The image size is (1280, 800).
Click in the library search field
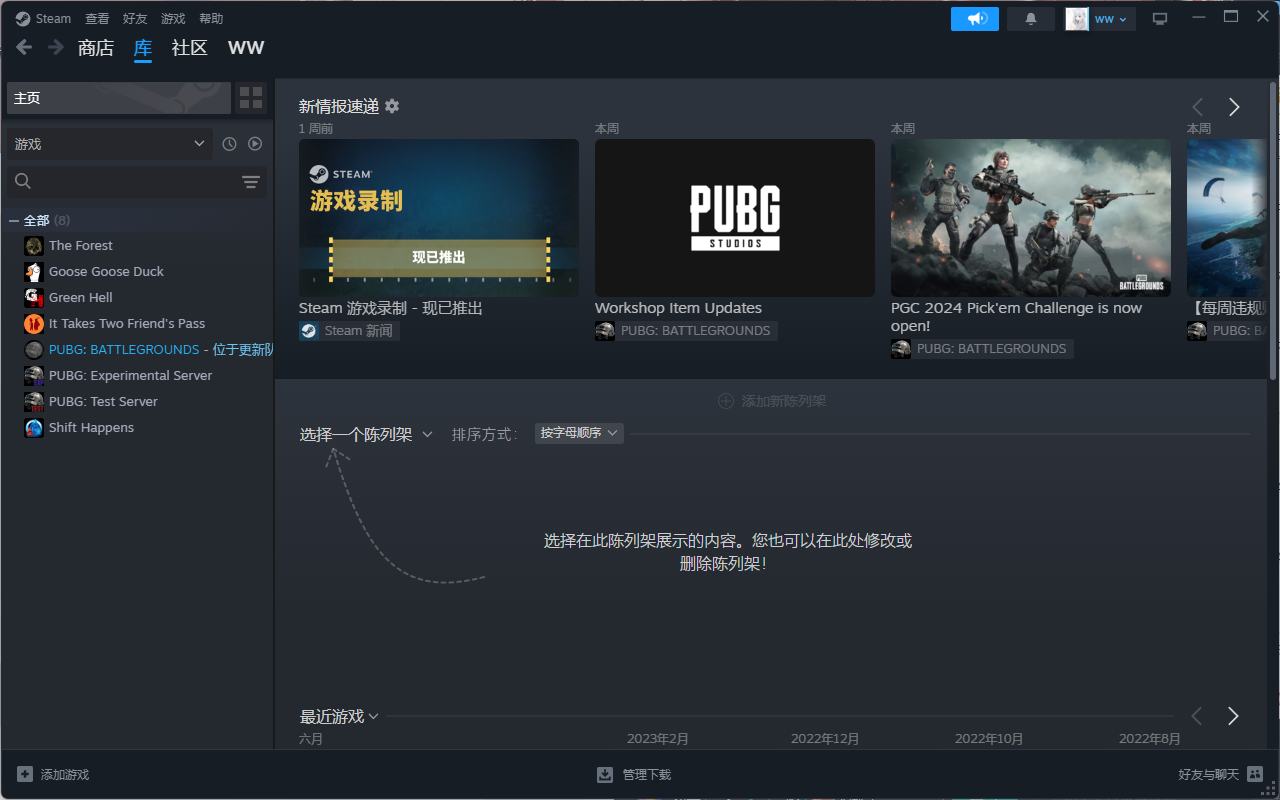pos(137,182)
